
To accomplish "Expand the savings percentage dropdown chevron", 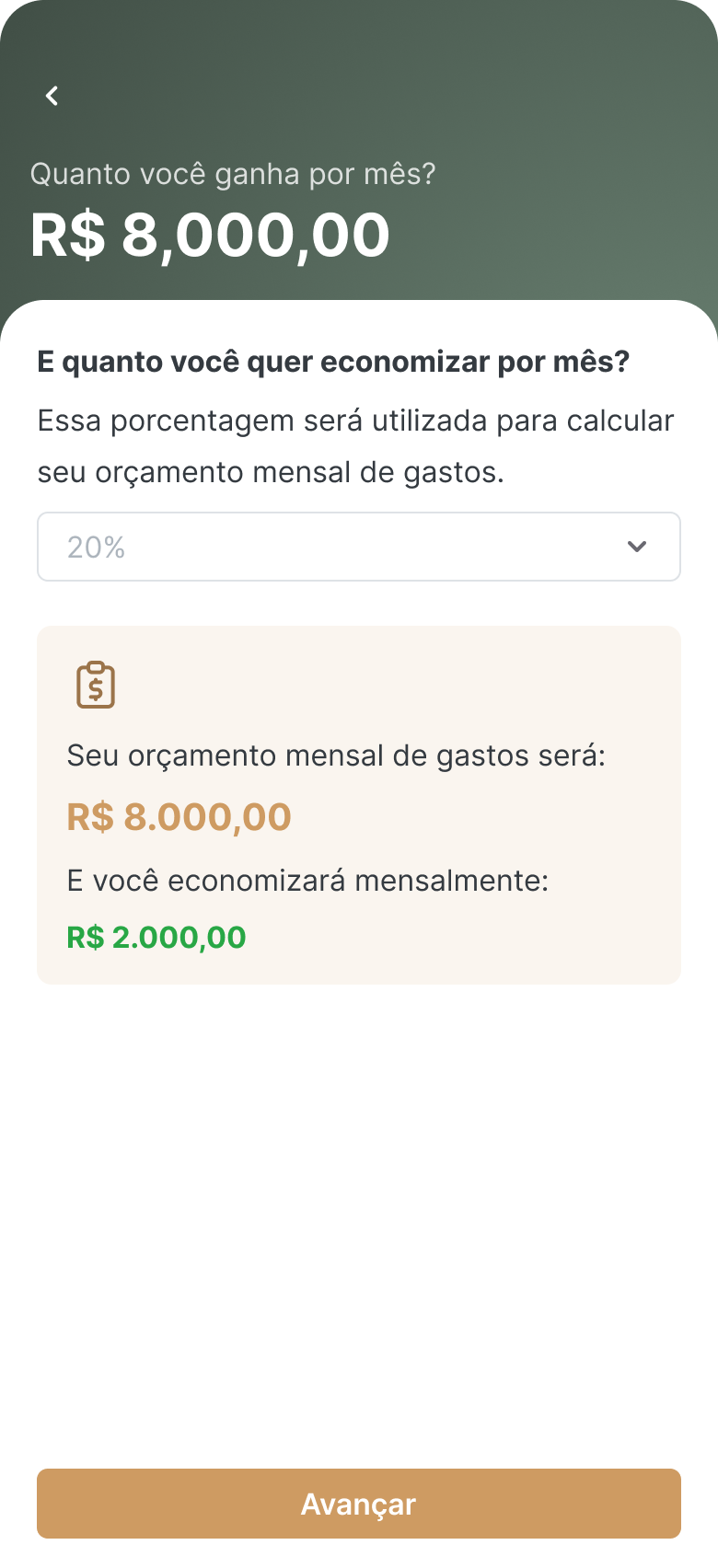I will click(636, 547).
